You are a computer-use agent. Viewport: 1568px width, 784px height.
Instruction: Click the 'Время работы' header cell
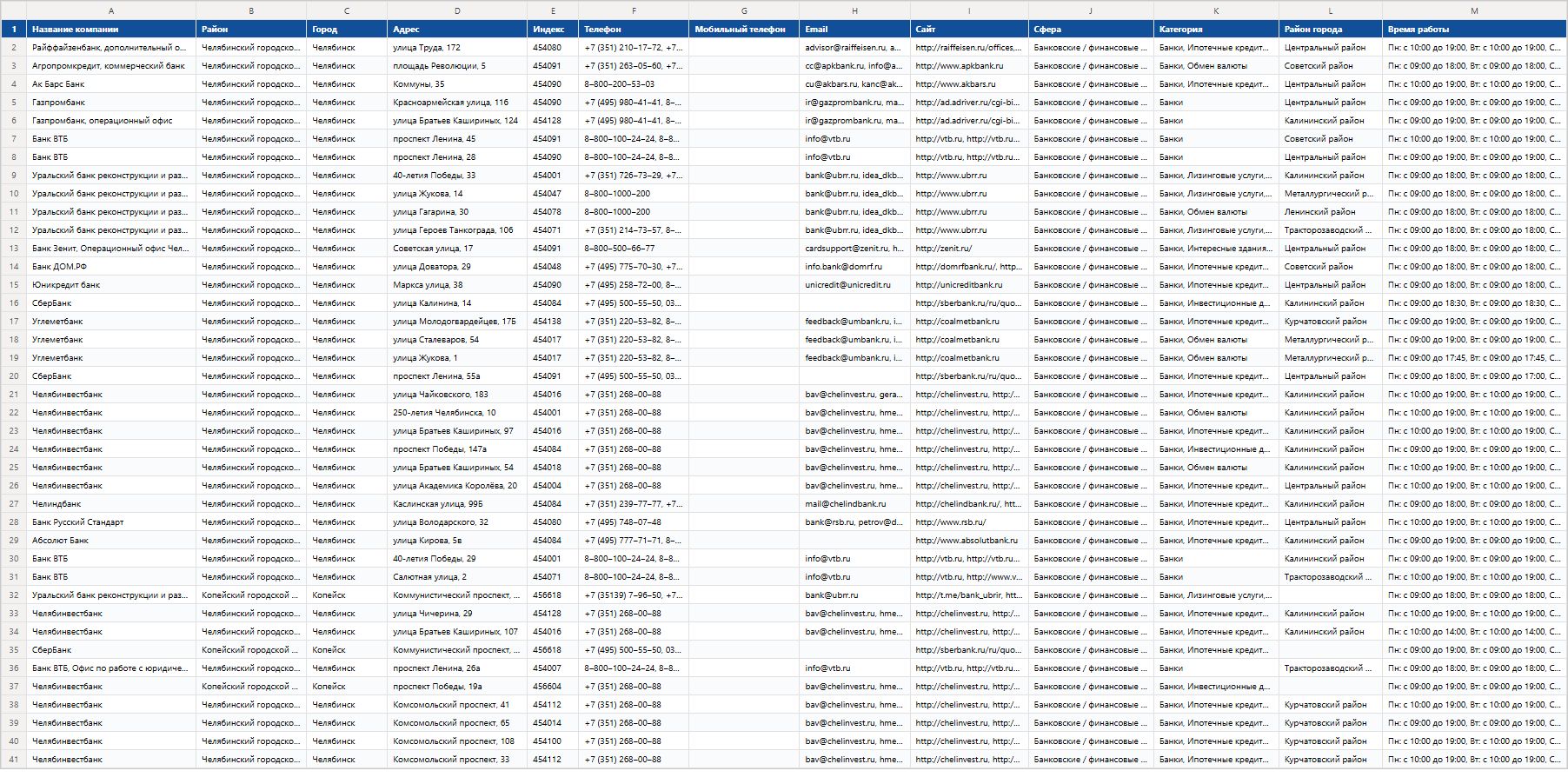[1474, 30]
